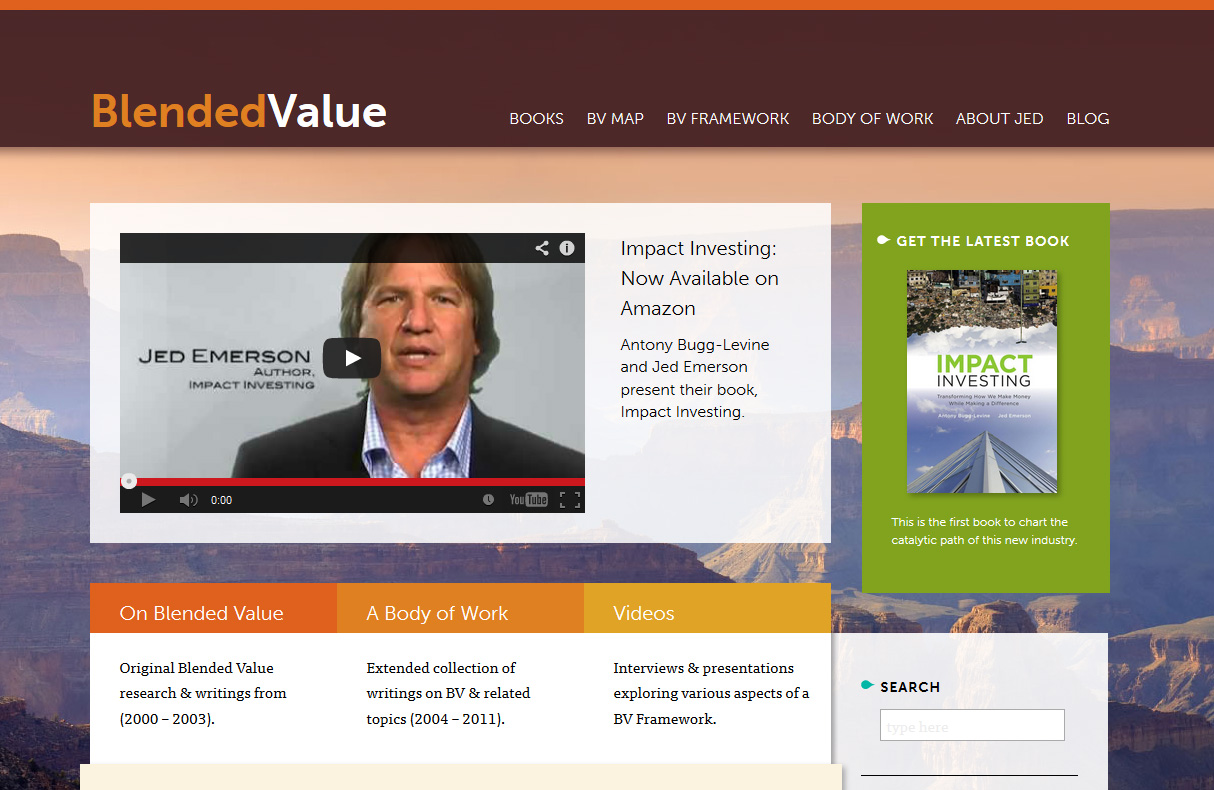Select the A Body of Work tab

click(x=460, y=608)
